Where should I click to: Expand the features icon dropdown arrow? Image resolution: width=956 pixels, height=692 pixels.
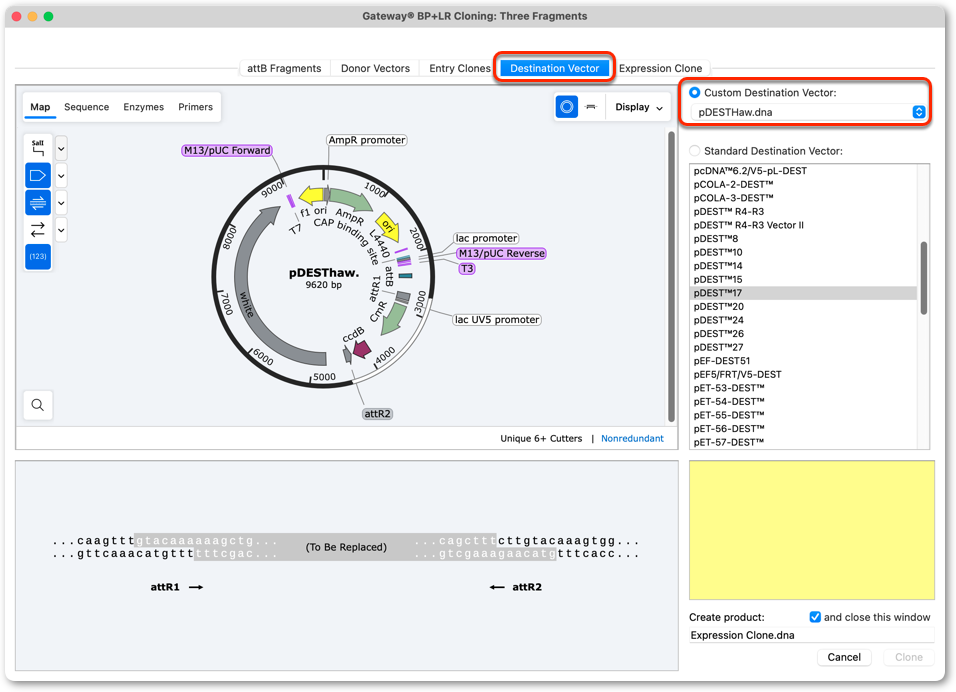61,176
